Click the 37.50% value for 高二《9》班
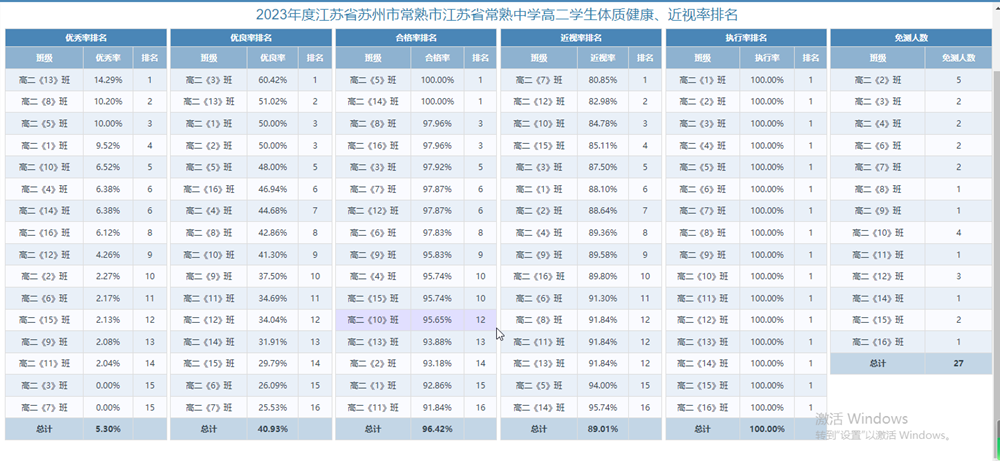This screenshot has width=1000, height=461. (x=272, y=276)
